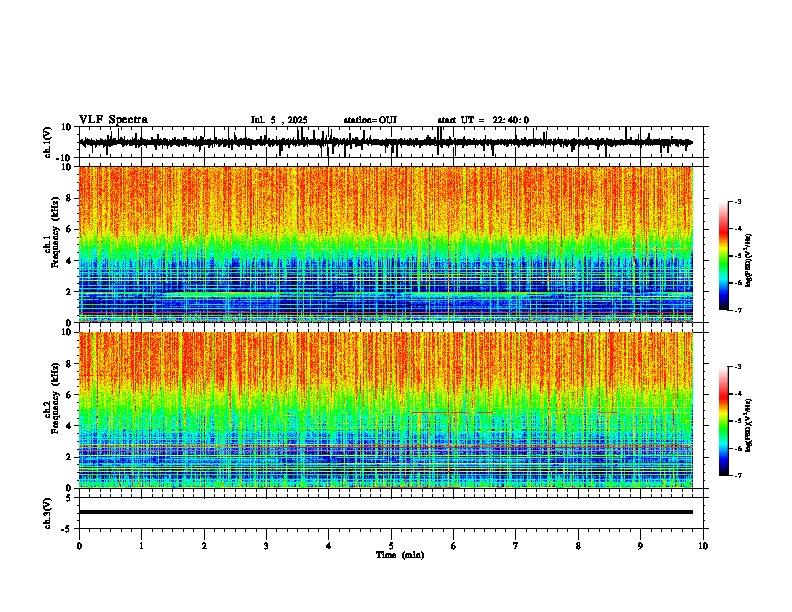Click the -5 tick label of ch.3 axis

point(68,529)
